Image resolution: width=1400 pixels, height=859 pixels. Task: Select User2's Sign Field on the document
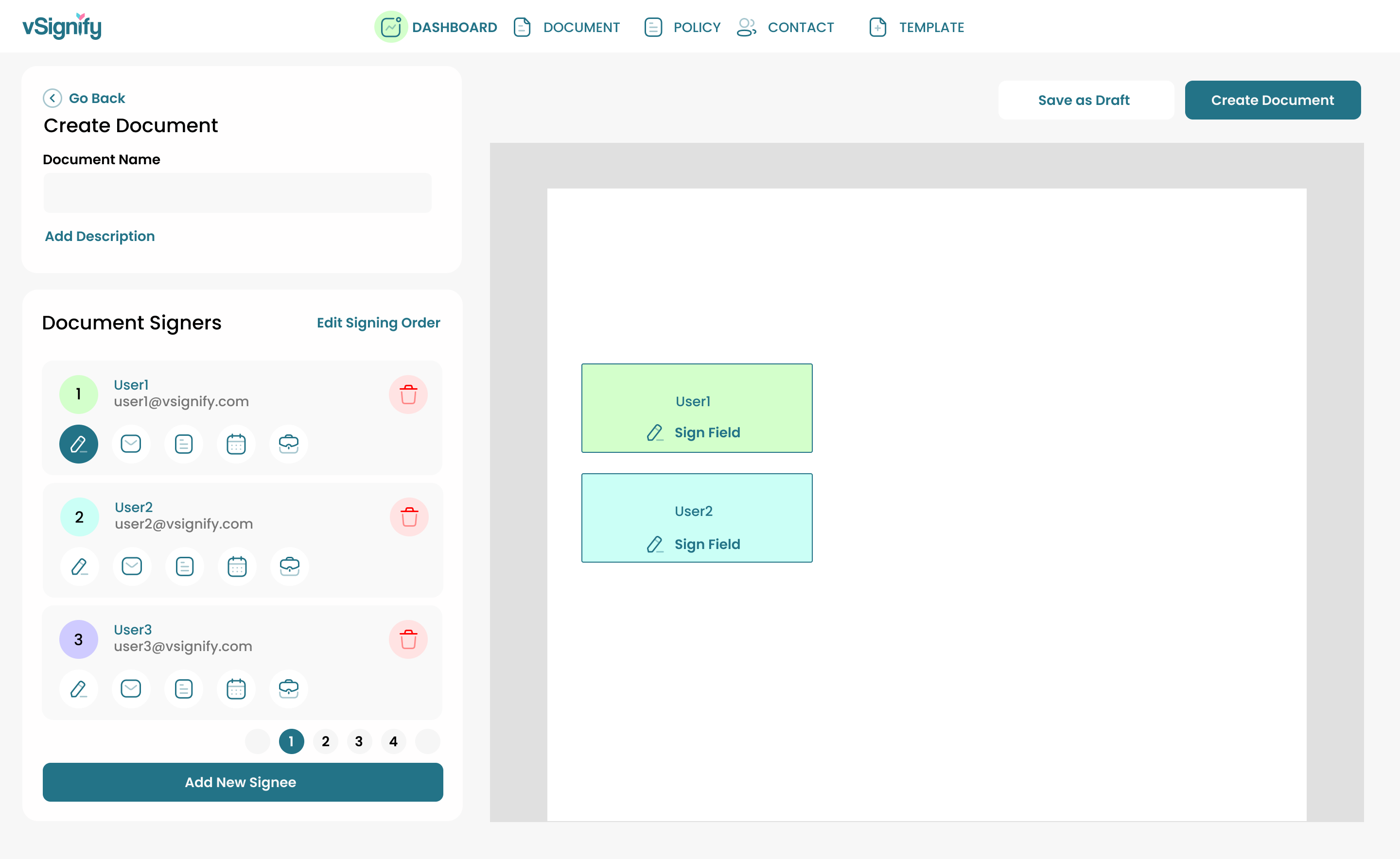[x=696, y=517]
